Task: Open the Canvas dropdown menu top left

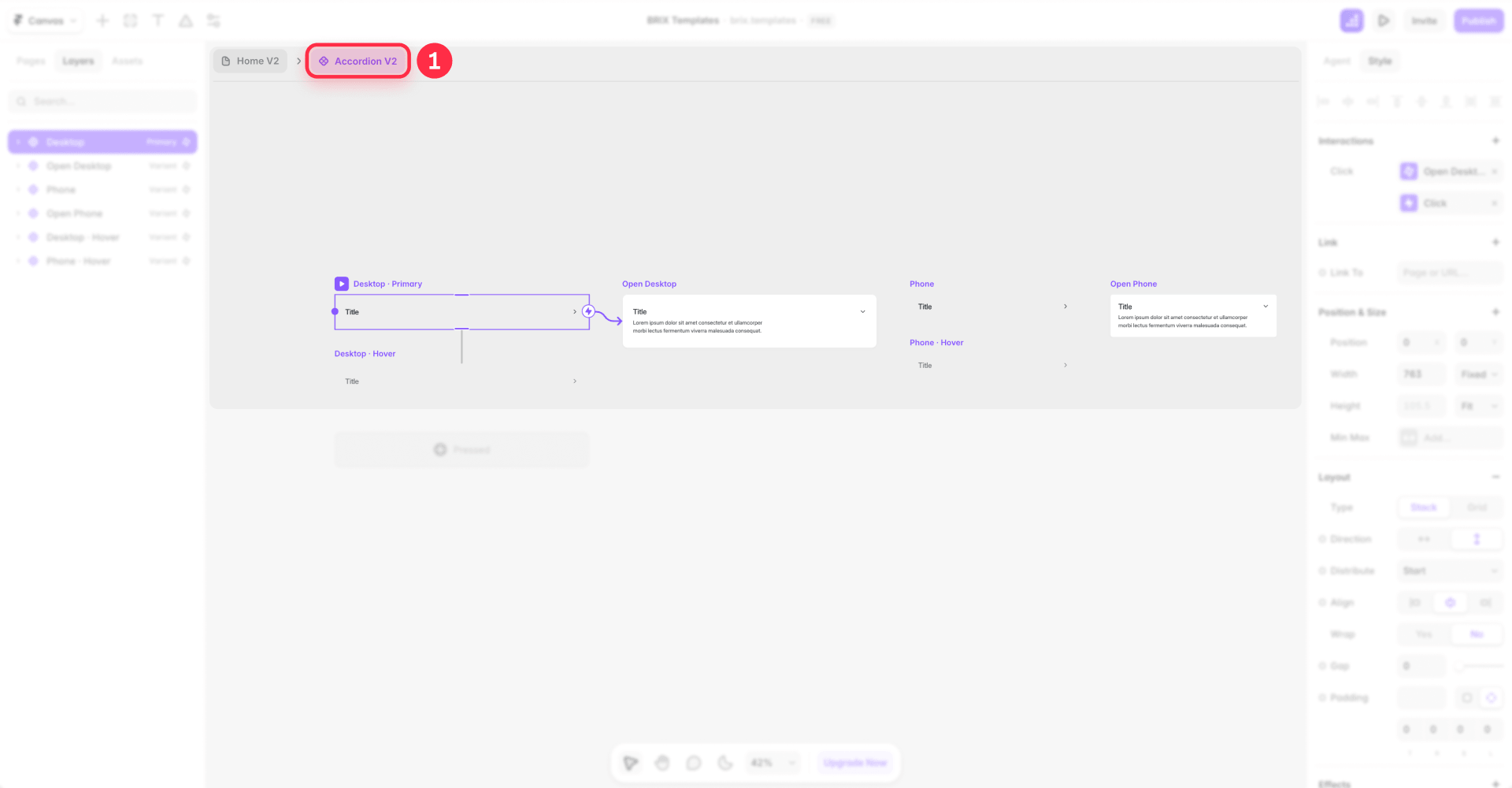Action: tap(46, 20)
